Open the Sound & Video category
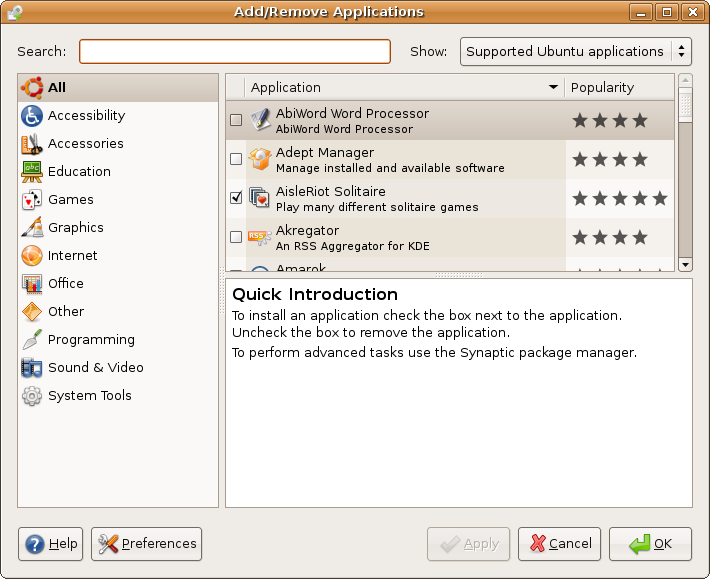This screenshot has width=710, height=579. click(x=118, y=368)
